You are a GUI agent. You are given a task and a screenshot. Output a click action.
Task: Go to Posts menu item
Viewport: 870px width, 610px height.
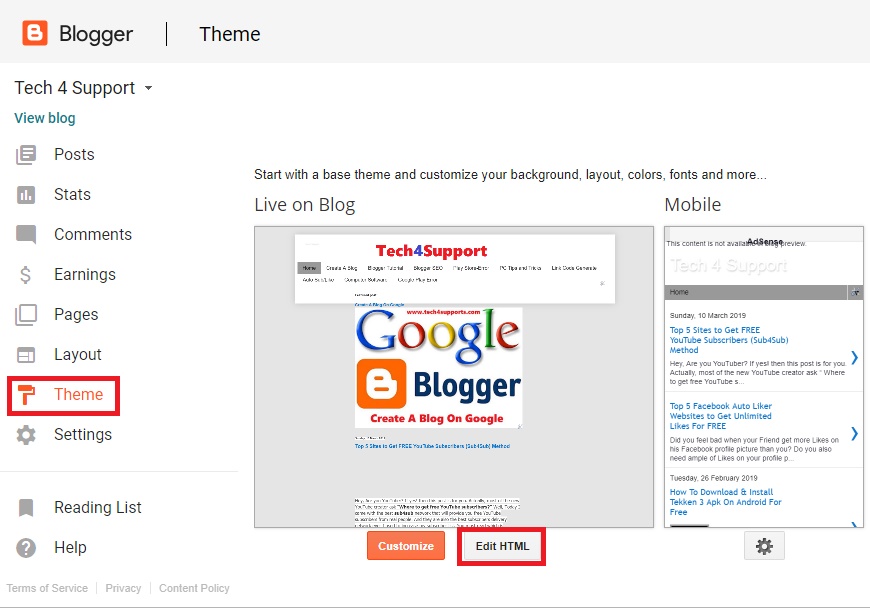click(x=74, y=154)
